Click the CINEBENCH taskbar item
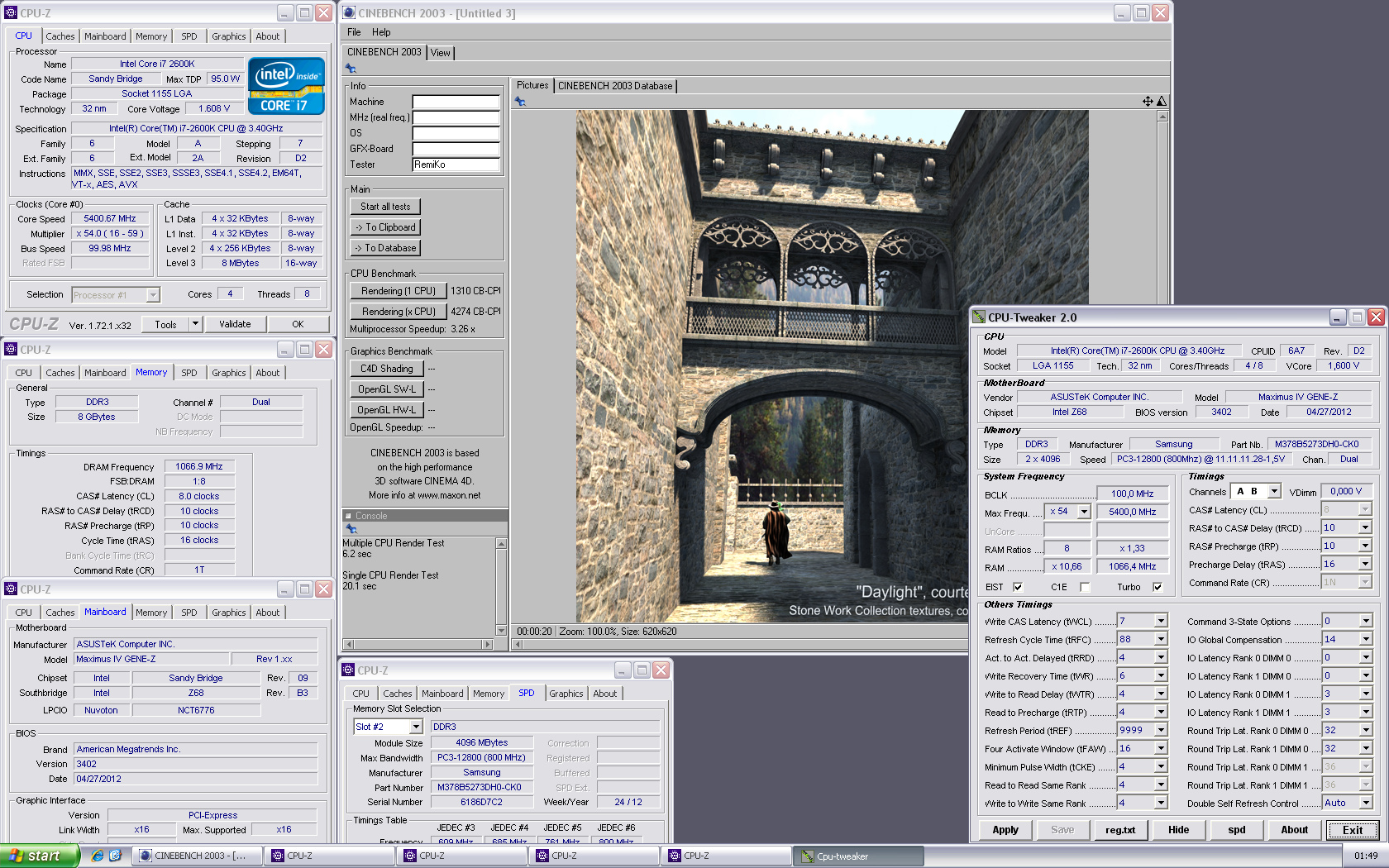1389x868 pixels. pyautogui.click(x=198, y=856)
